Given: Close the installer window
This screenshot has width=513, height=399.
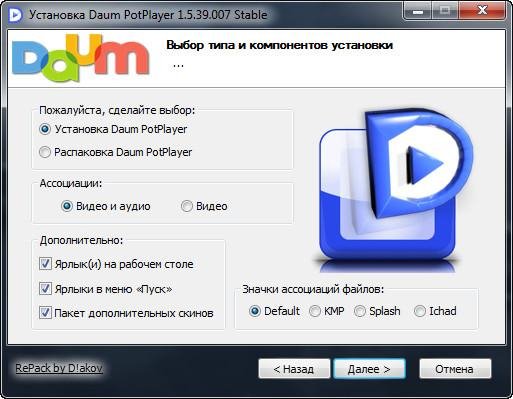Looking at the screenshot, I should pyautogui.click(x=482, y=11).
